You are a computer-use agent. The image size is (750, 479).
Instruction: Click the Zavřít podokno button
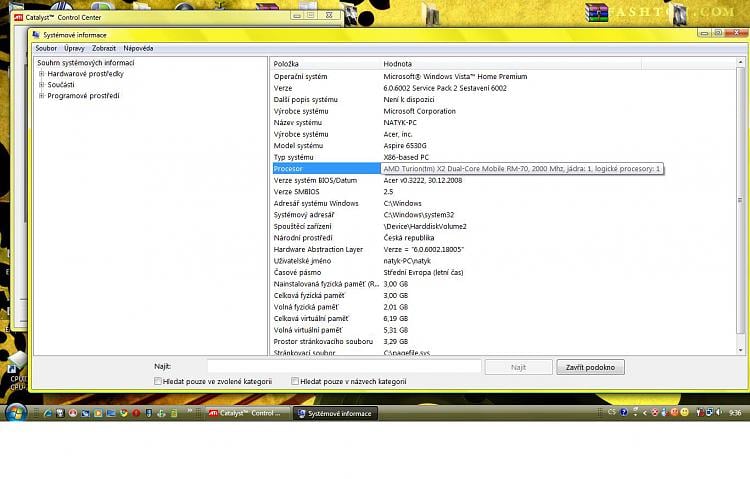point(590,367)
